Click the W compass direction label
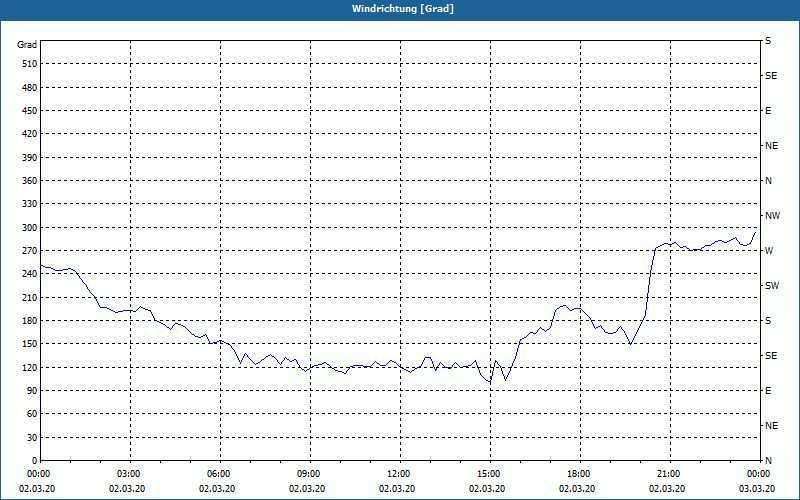 [x=769, y=251]
